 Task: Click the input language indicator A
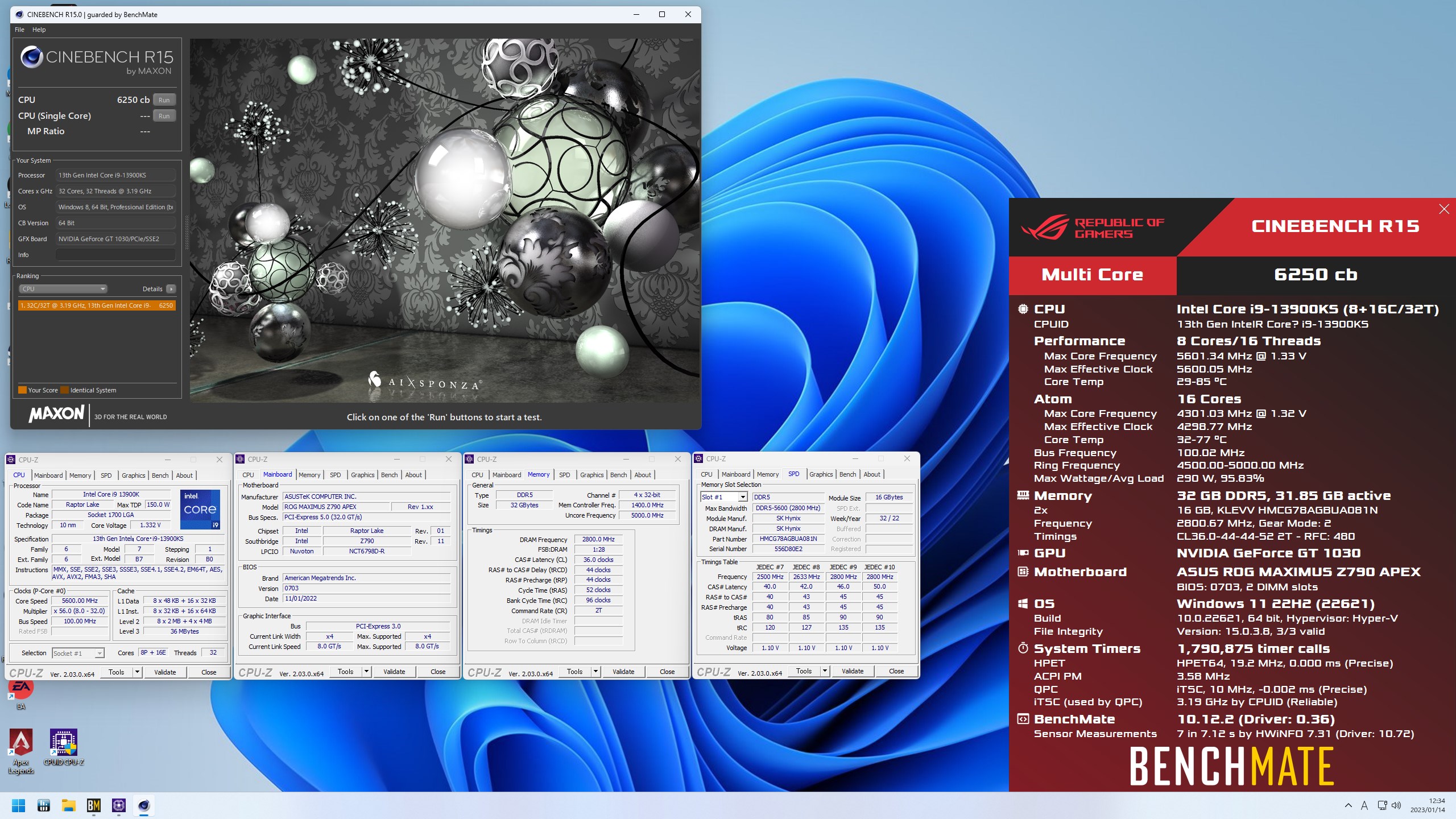pos(1364,805)
